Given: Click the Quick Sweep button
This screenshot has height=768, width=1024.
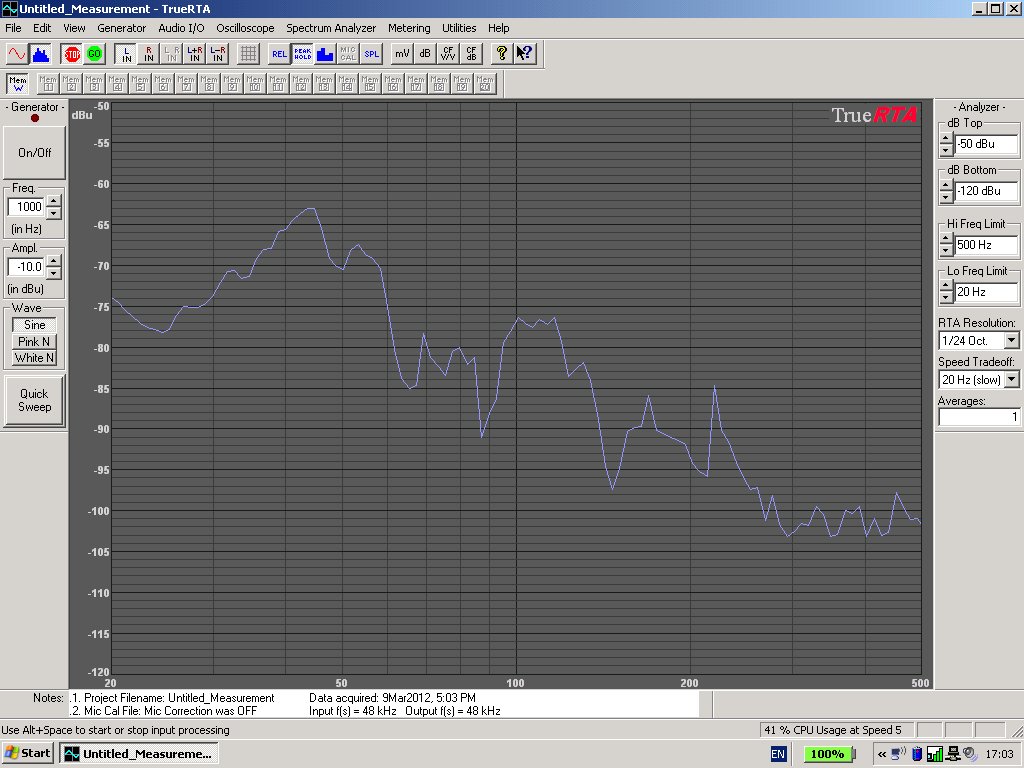Looking at the screenshot, I should pos(35,400).
